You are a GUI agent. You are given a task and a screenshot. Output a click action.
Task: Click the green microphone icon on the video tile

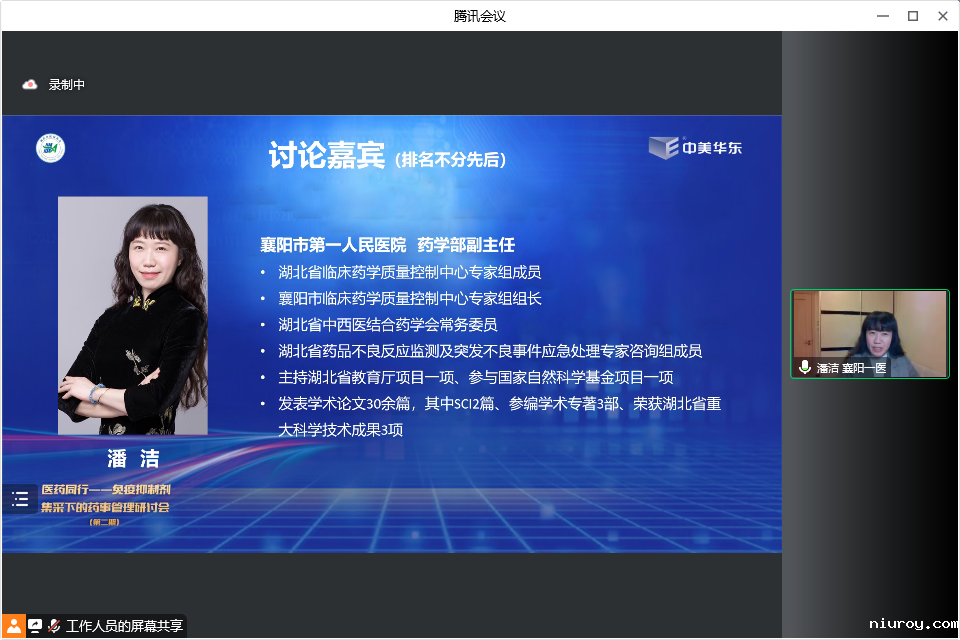pyautogui.click(x=805, y=368)
